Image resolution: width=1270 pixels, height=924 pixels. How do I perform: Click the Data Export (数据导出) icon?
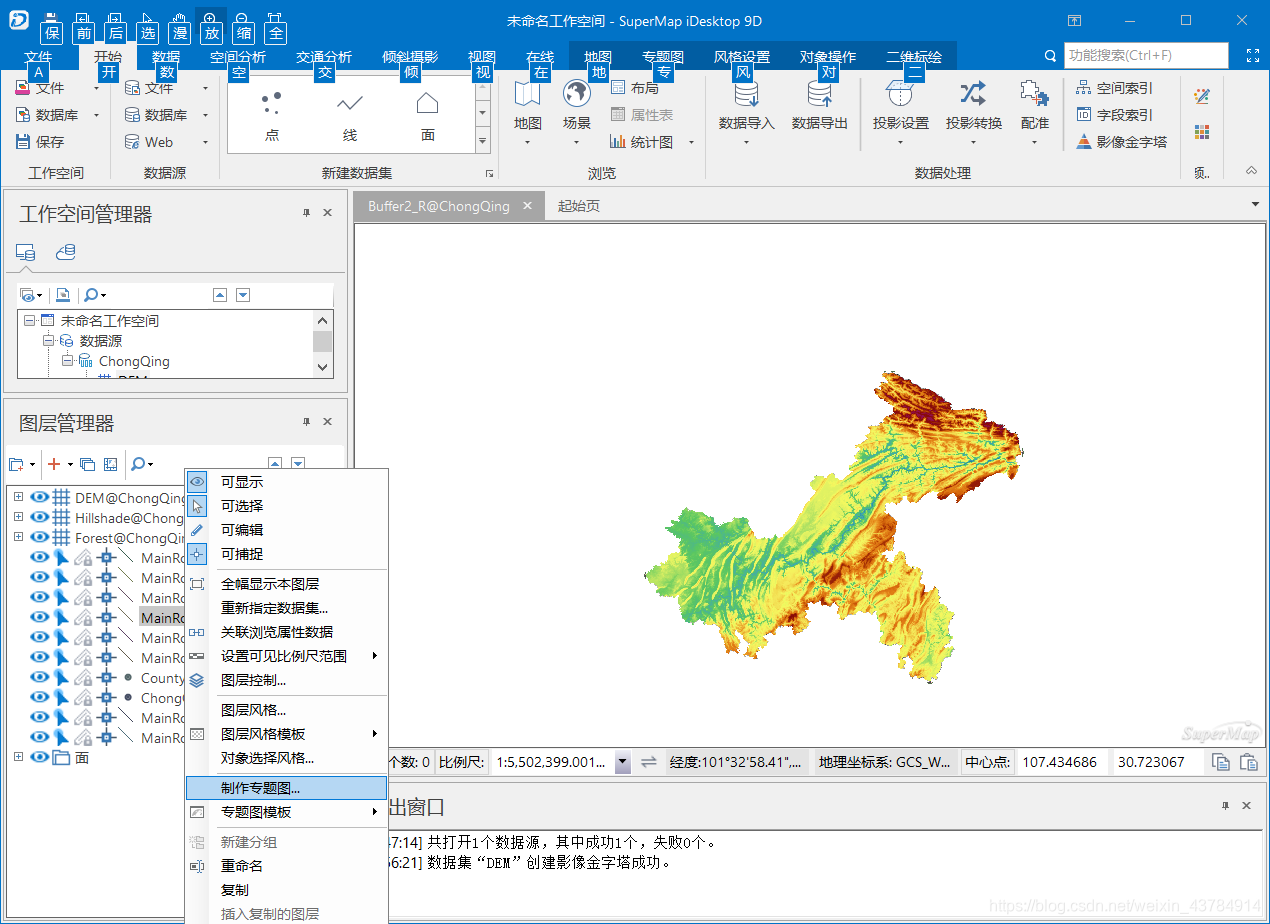[820, 95]
